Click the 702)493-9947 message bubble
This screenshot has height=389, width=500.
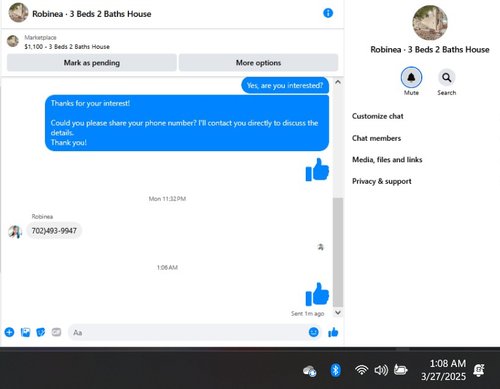54,231
